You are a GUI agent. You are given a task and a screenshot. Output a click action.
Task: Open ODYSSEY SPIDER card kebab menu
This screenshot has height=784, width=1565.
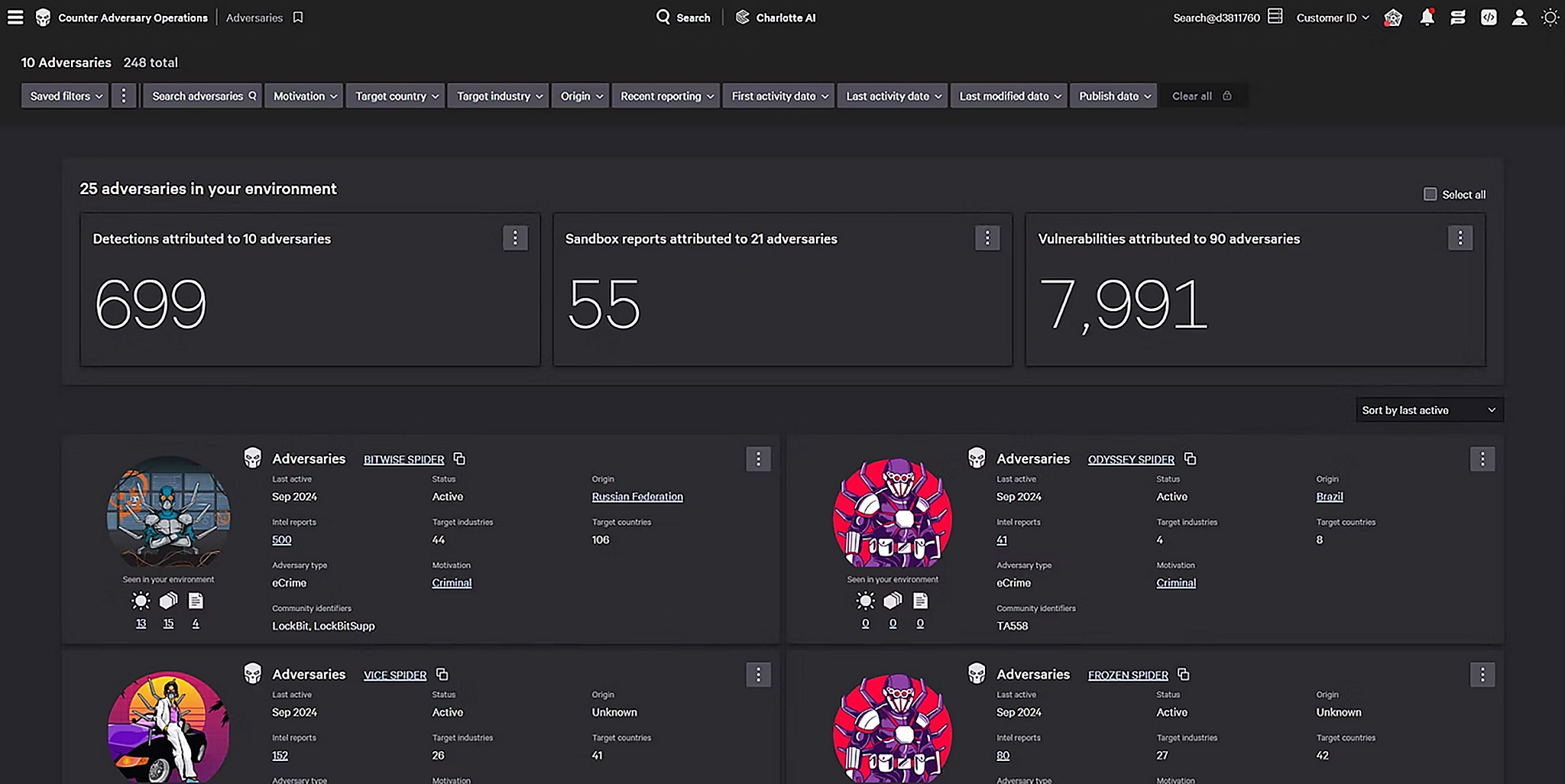pyautogui.click(x=1482, y=458)
